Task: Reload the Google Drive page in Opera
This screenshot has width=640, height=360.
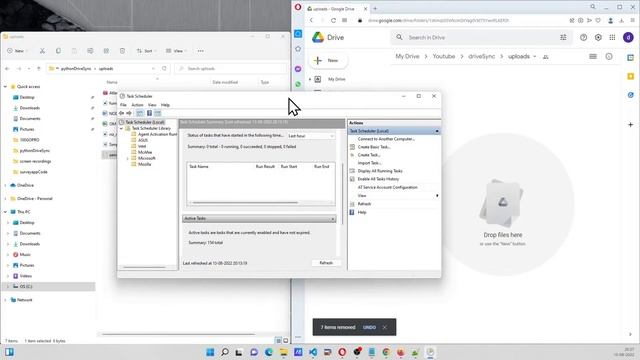Action: click(x=333, y=20)
